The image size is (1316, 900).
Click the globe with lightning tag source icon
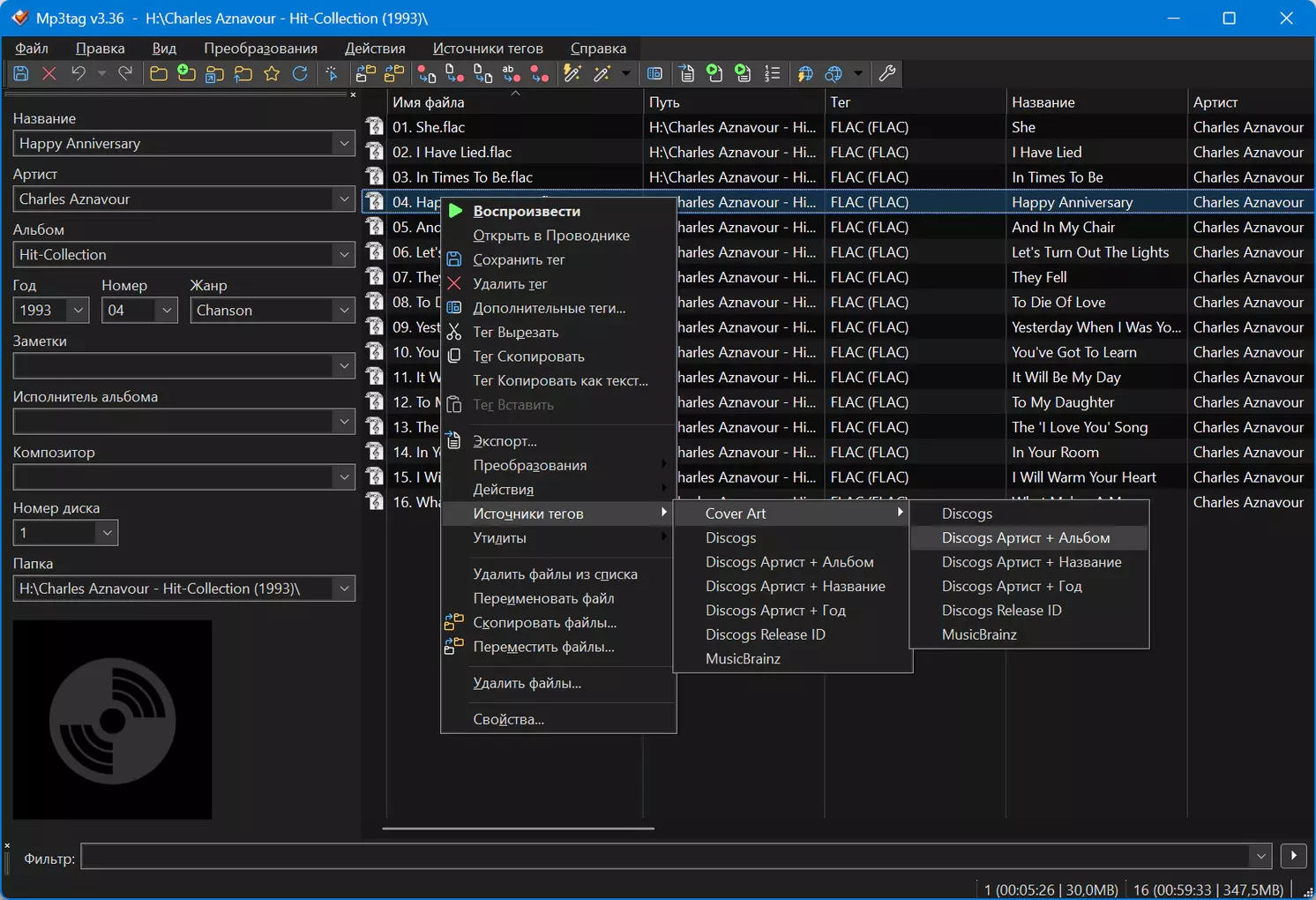tap(805, 74)
